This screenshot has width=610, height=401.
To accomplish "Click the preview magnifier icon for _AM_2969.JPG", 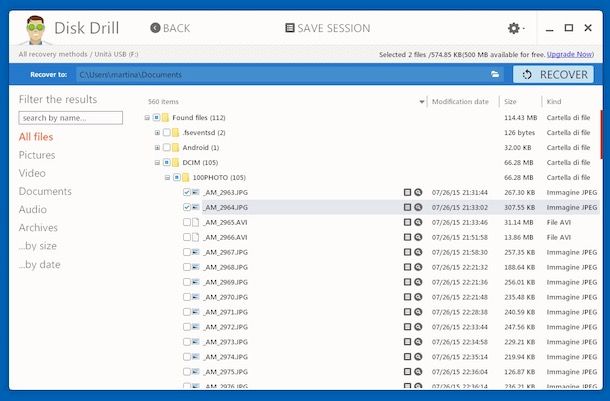I will [x=418, y=282].
